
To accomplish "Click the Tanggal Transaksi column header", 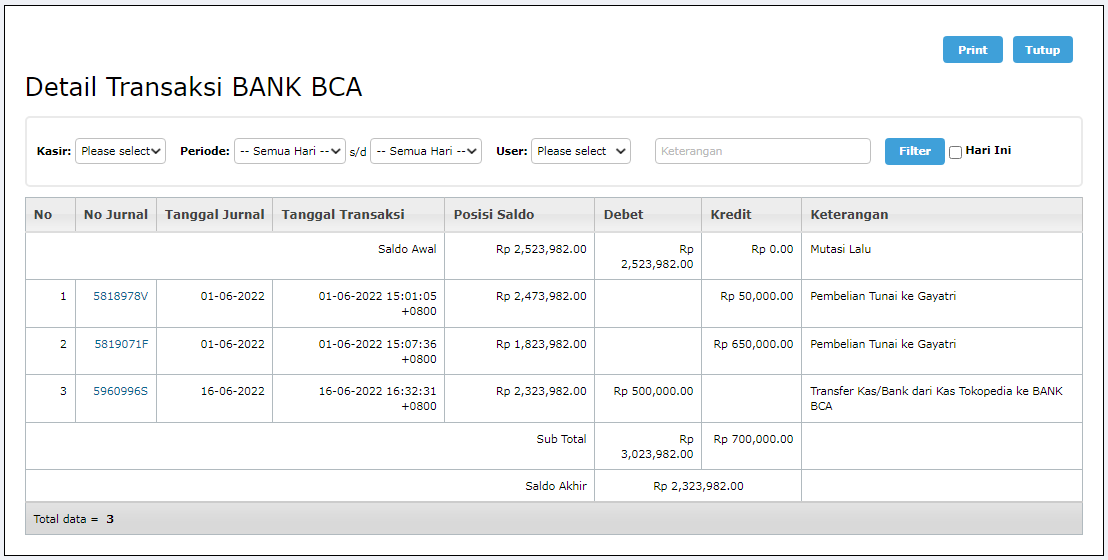I will point(358,214).
